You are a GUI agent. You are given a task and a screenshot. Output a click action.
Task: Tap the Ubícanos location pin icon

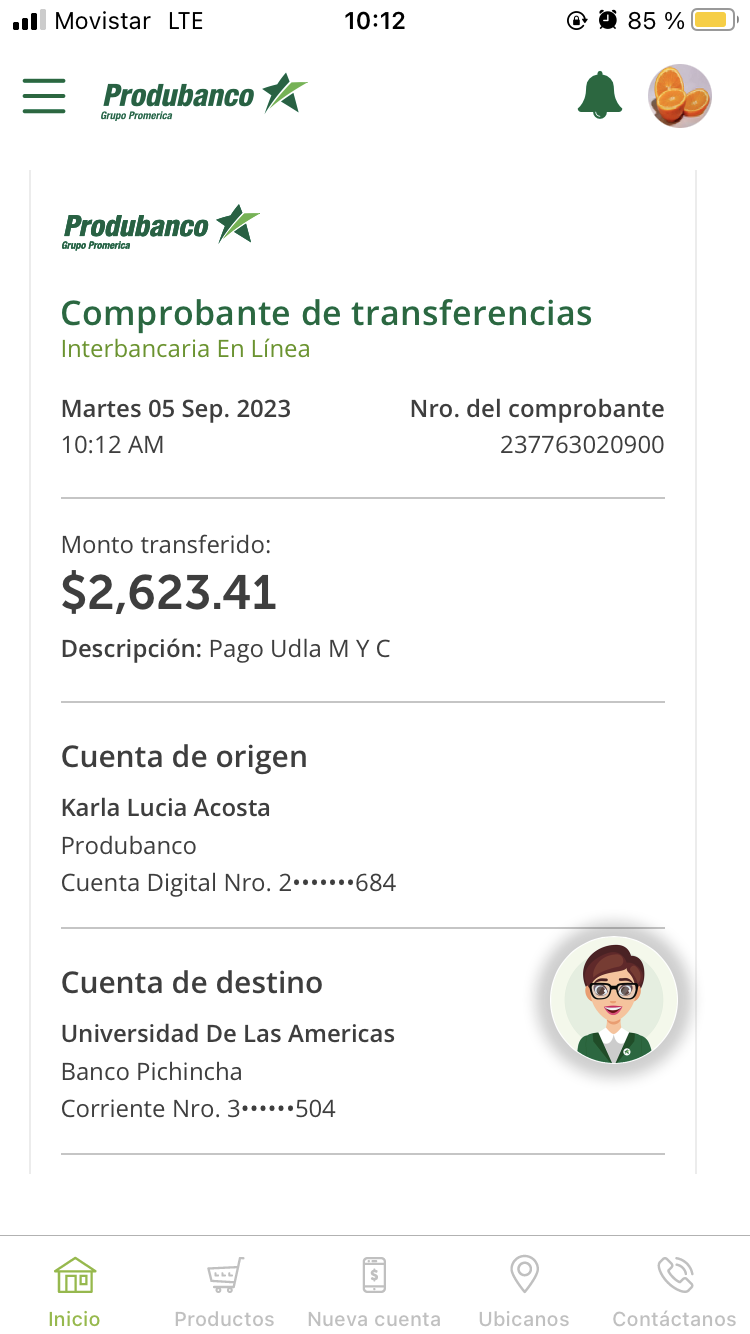click(x=524, y=1276)
